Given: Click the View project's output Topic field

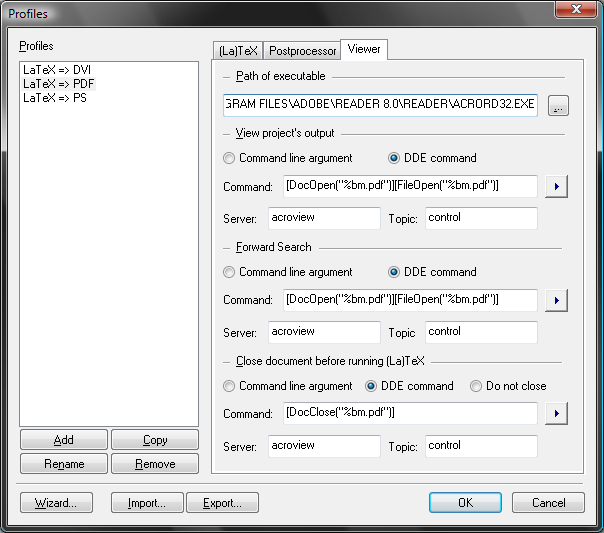Looking at the screenshot, I should pyautogui.click(x=481, y=218).
